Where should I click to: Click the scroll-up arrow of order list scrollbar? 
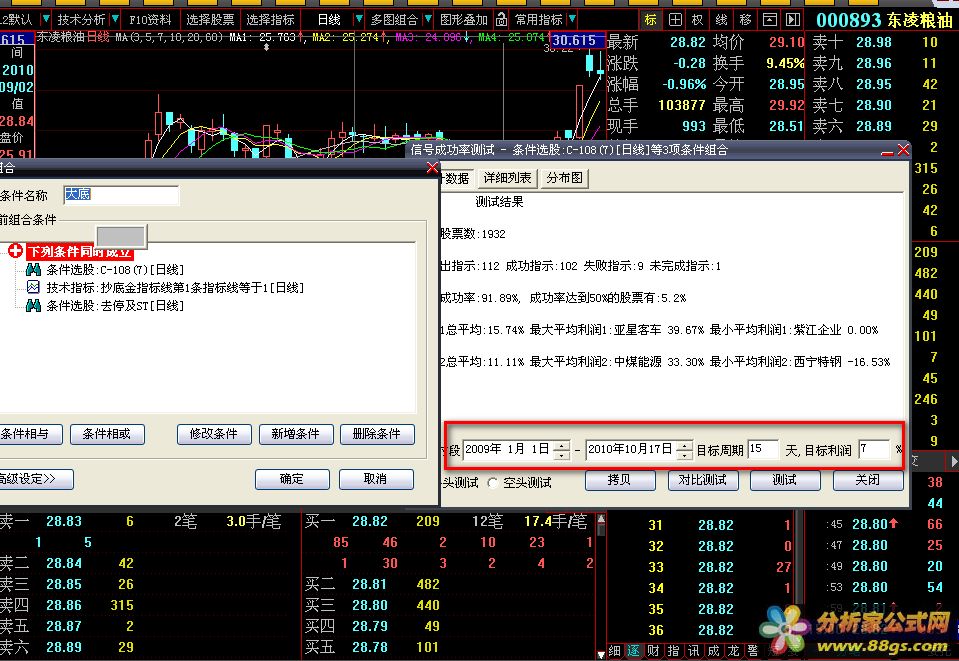pyautogui.click(x=601, y=519)
